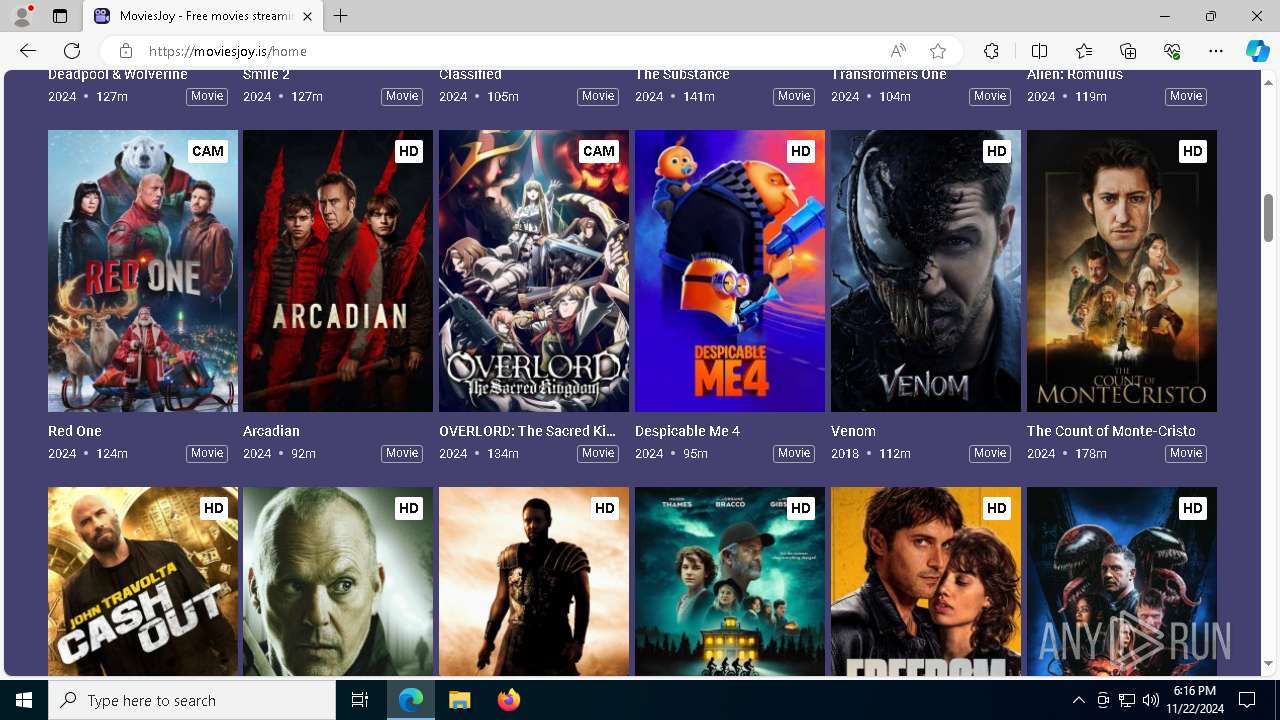This screenshot has width=1280, height=720.
Task: Click the Red One title link
Action: point(75,431)
